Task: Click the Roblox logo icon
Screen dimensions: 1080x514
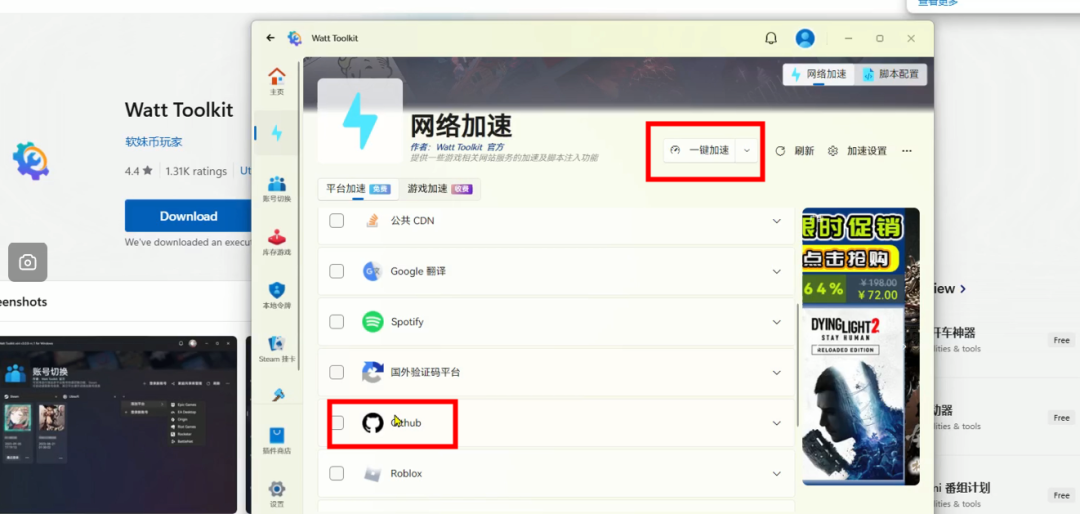Action: click(x=373, y=473)
